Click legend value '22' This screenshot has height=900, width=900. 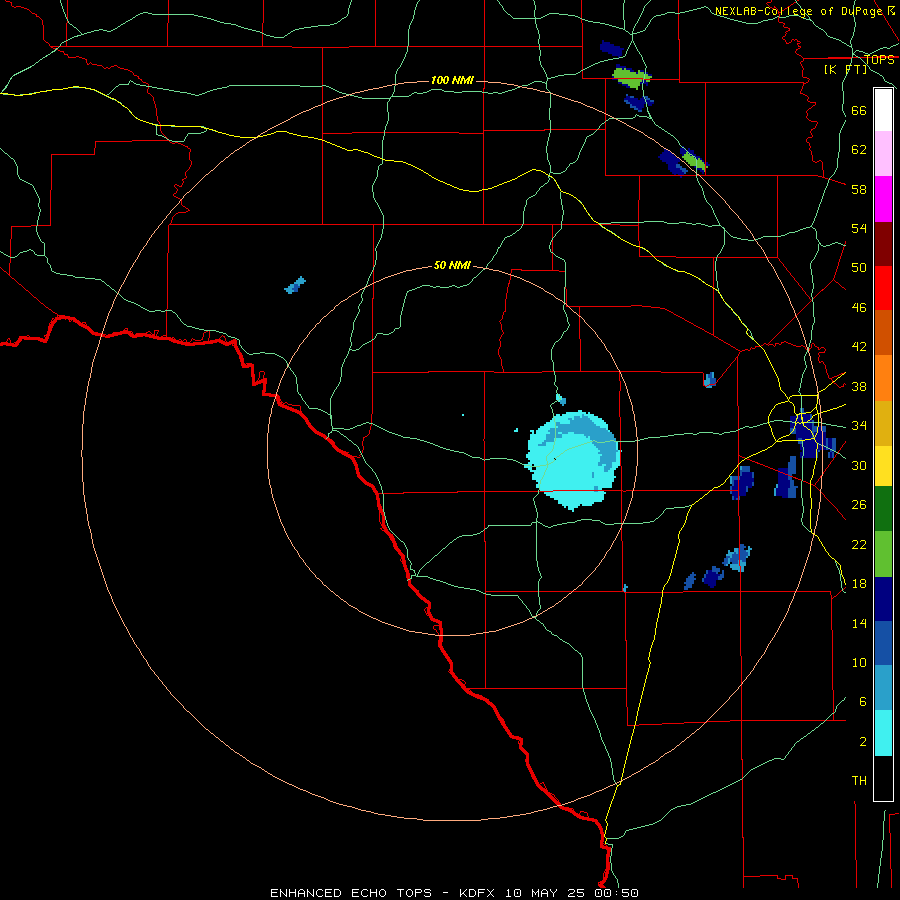(859, 545)
